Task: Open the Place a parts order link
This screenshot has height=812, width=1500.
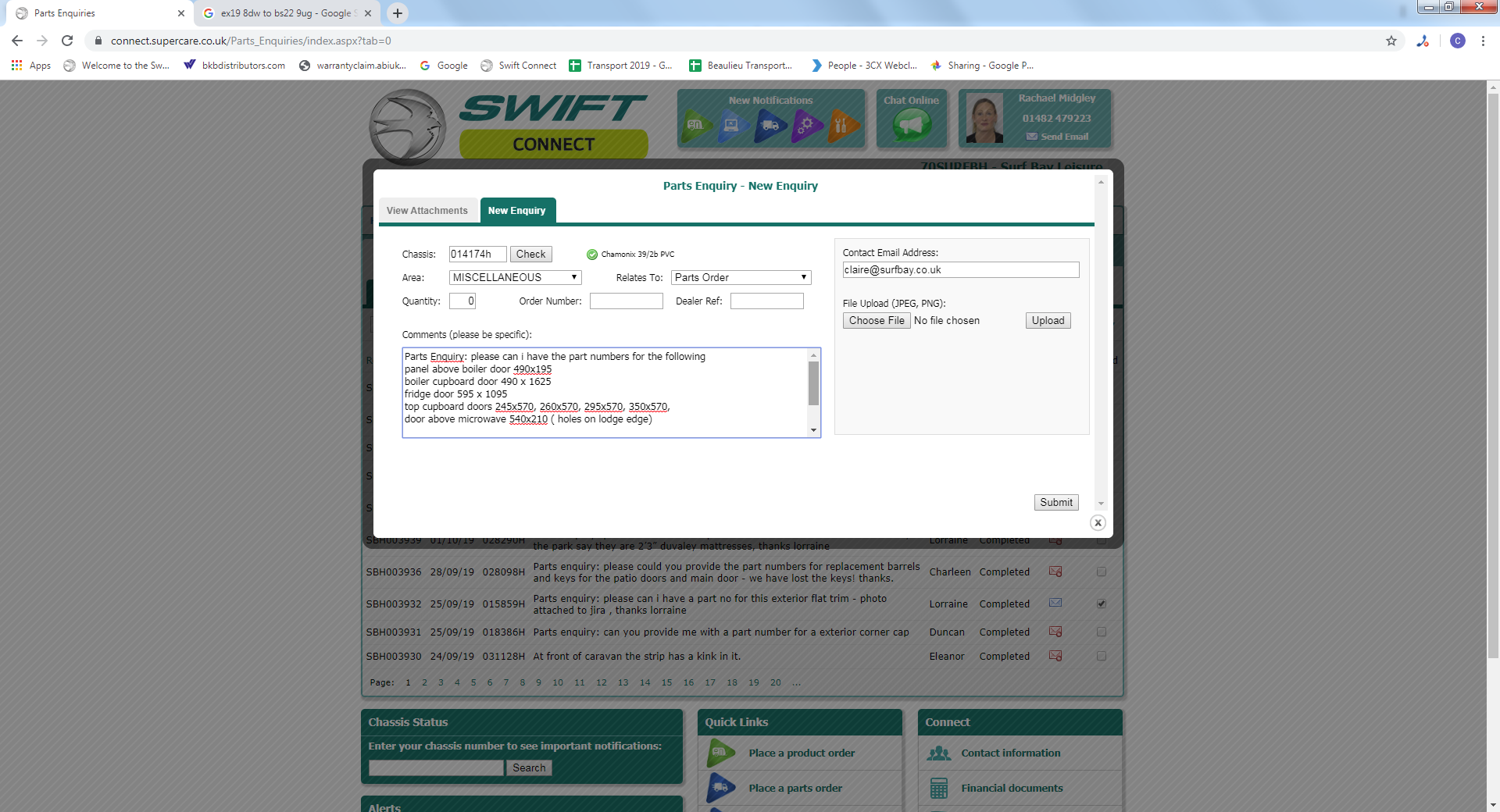Action: click(795, 788)
